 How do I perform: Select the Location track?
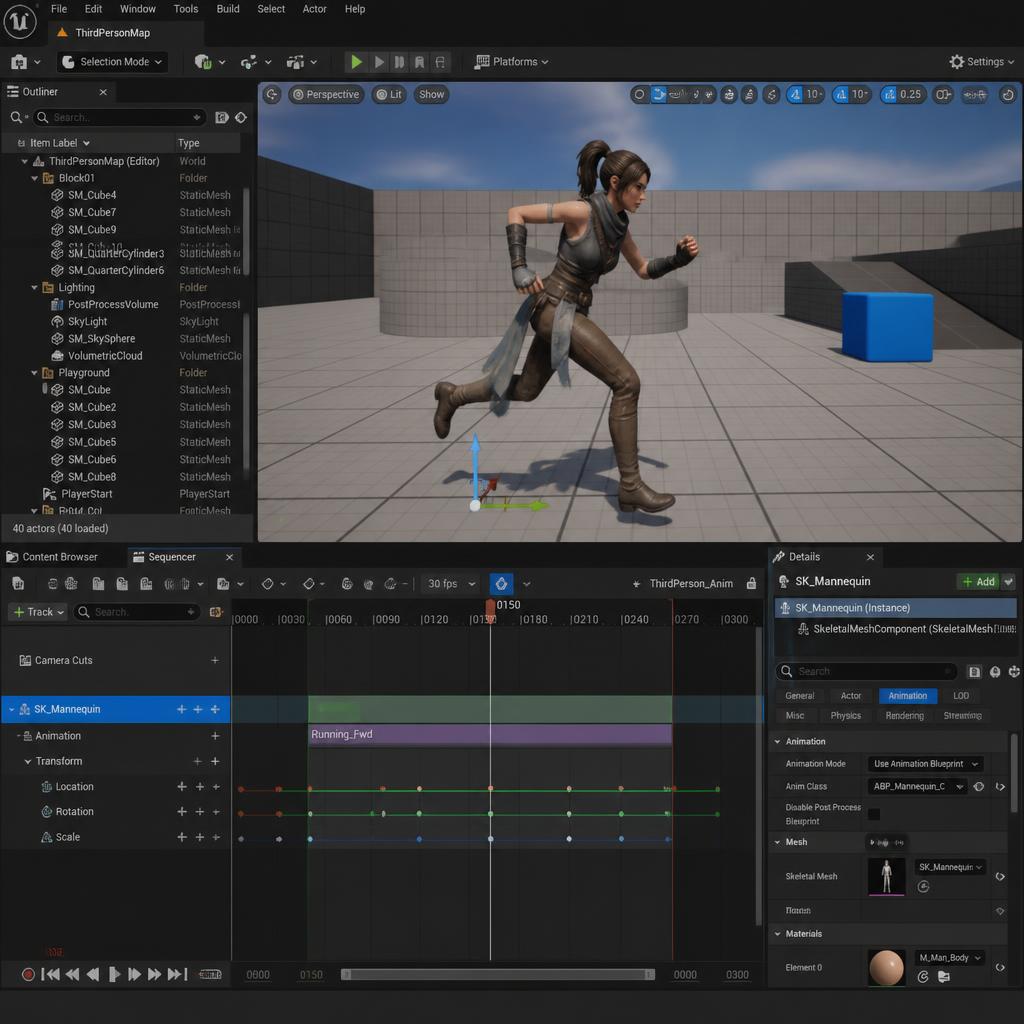tap(74, 787)
